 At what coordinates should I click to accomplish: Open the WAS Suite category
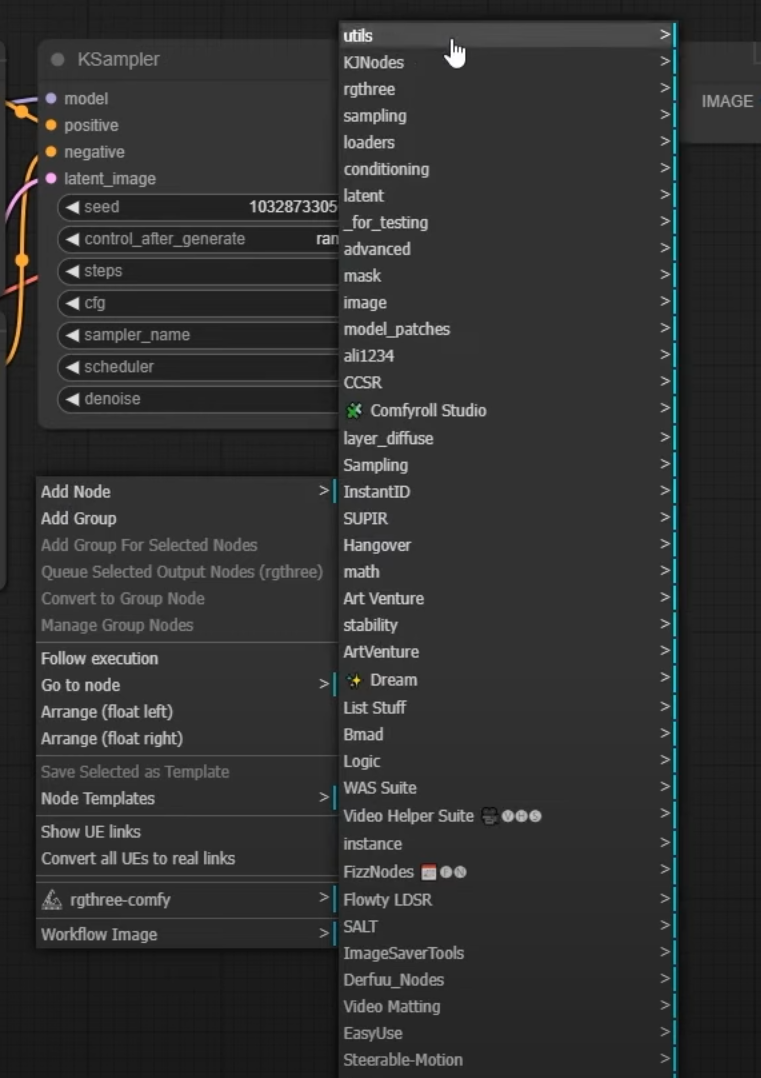pyautogui.click(x=507, y=788)
